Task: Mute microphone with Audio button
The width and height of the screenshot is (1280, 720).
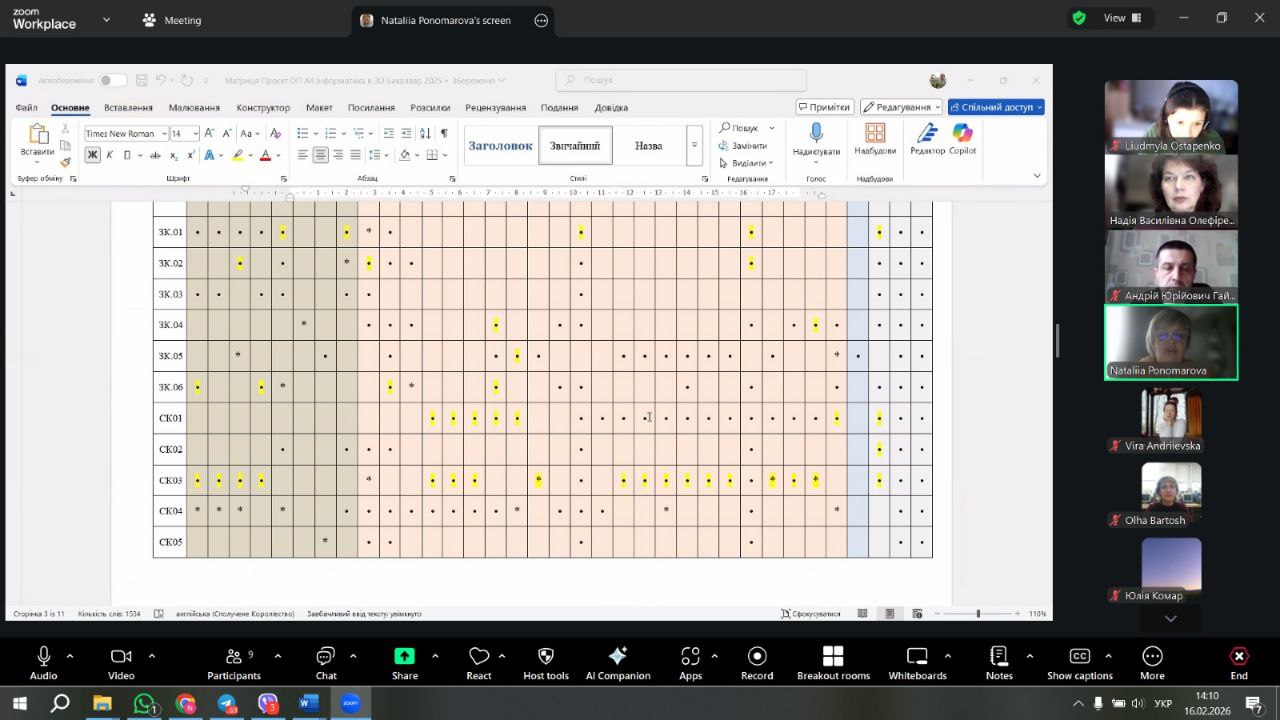Action: coord(43,663)
